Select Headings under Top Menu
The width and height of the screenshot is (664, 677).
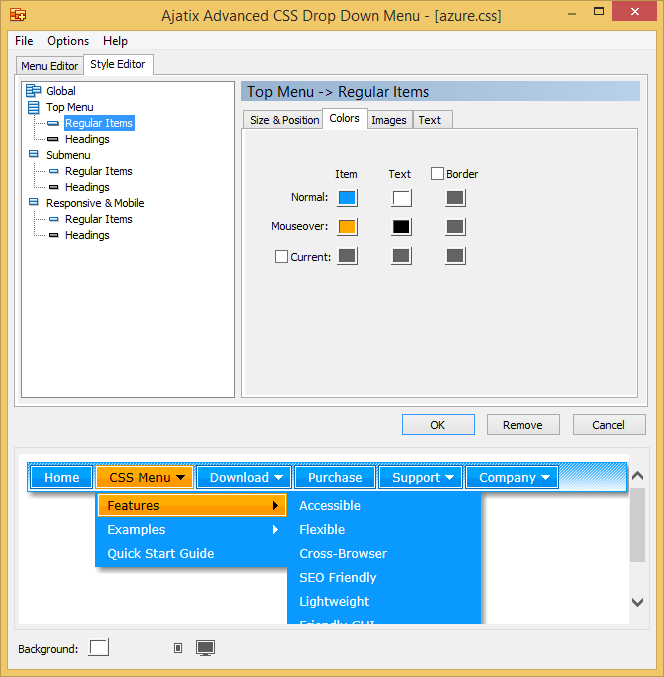[x=87, y=139]
